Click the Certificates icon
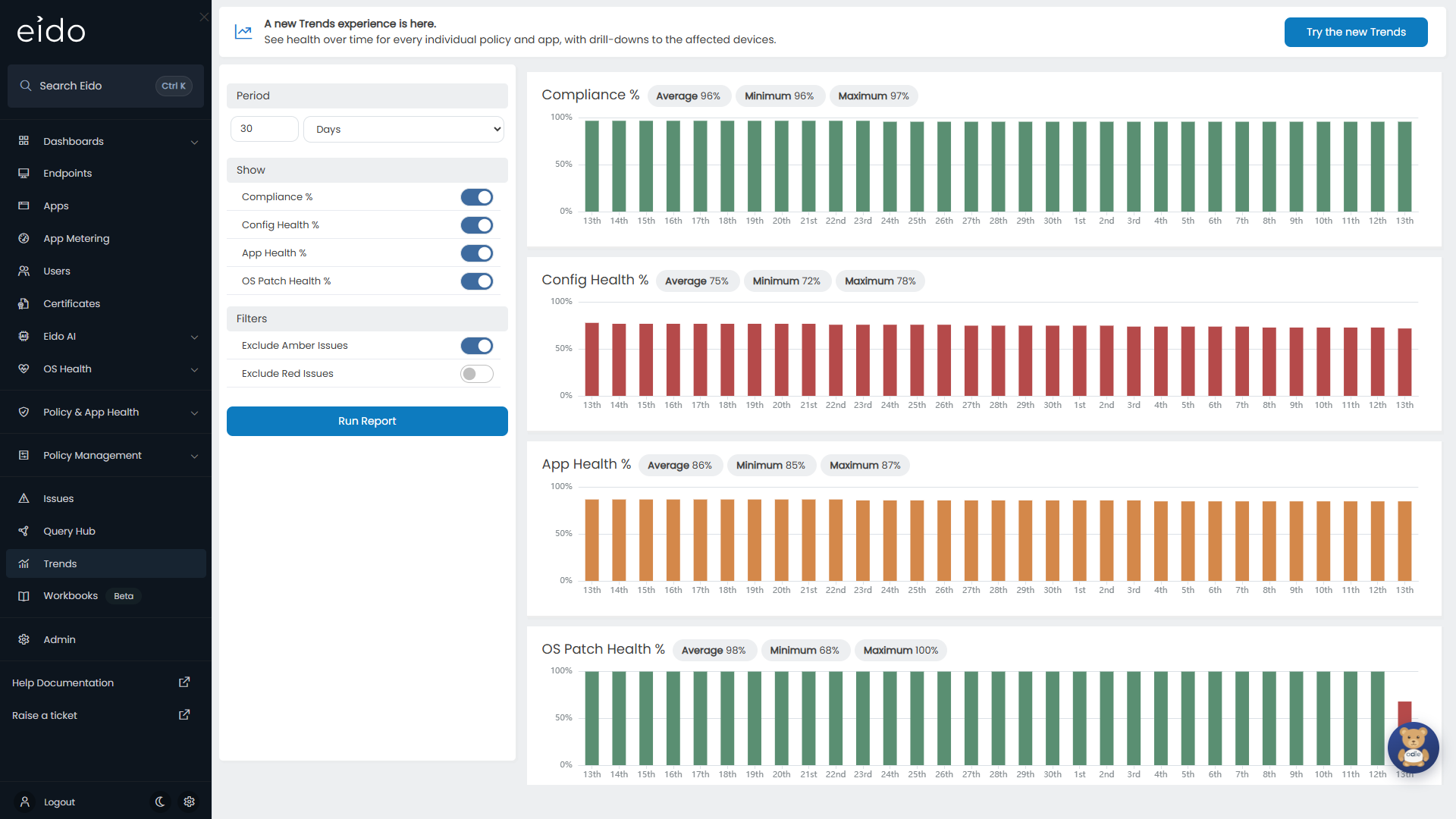 (x=24, y=304)
